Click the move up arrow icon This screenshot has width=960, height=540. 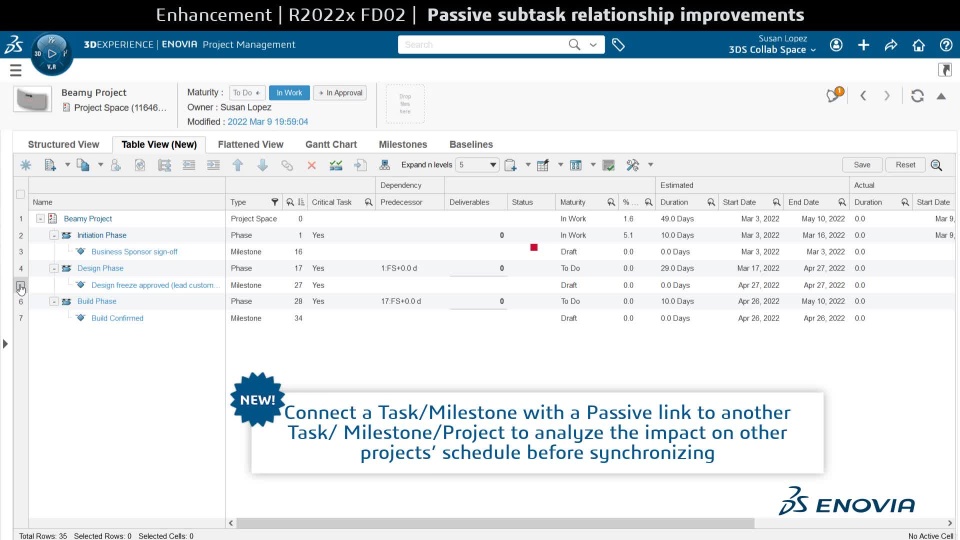(x=238, y=165)
